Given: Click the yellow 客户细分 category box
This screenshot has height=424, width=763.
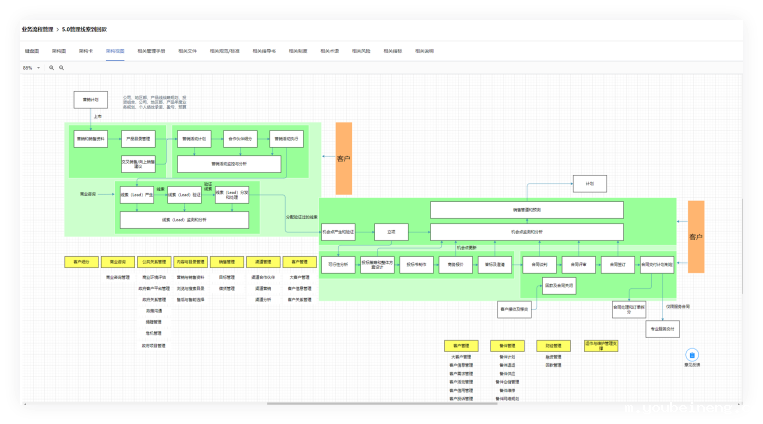Looking at the screenshot, I should pos(81,262).
